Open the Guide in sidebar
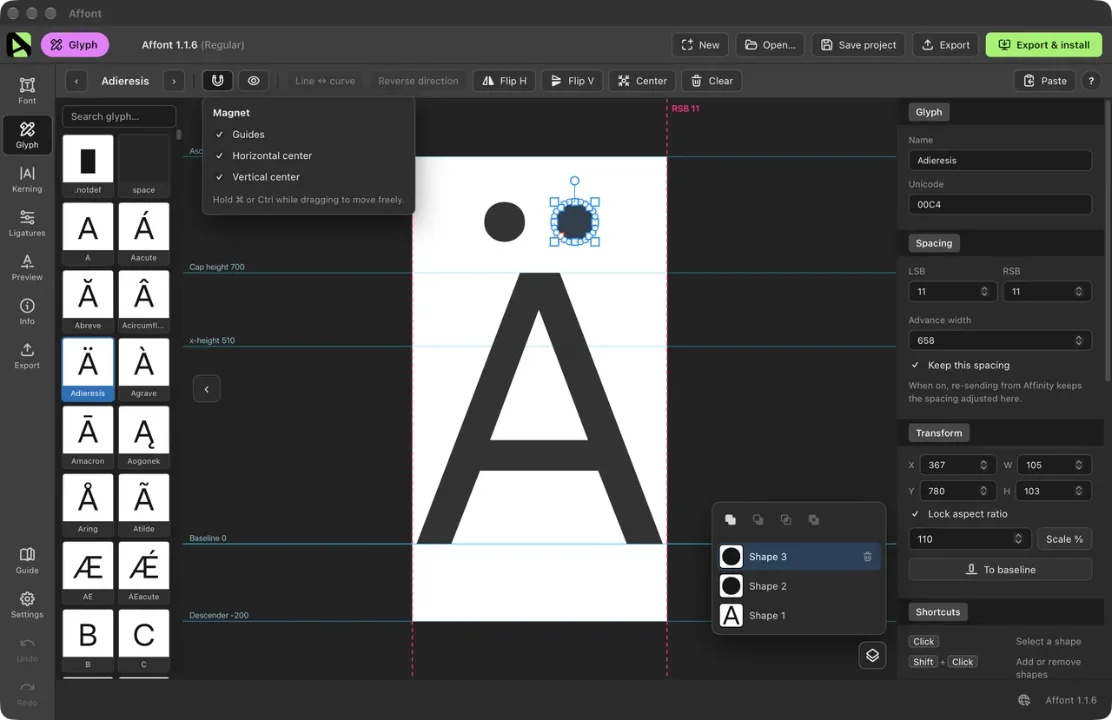Image resolution: width=1112 pixels, height=720 pixels. 27,560
